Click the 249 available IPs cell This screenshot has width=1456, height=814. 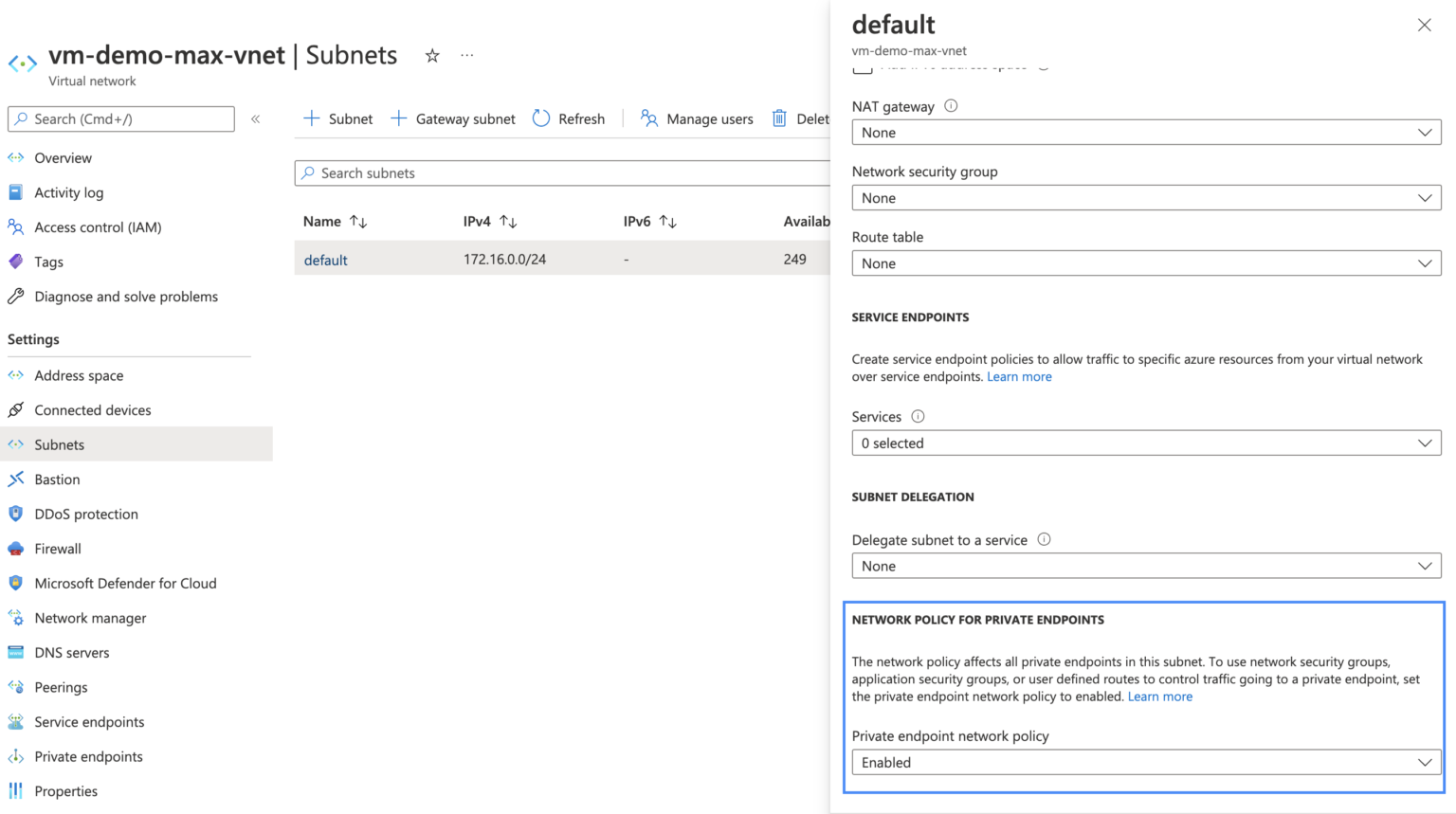click(795, 259)
